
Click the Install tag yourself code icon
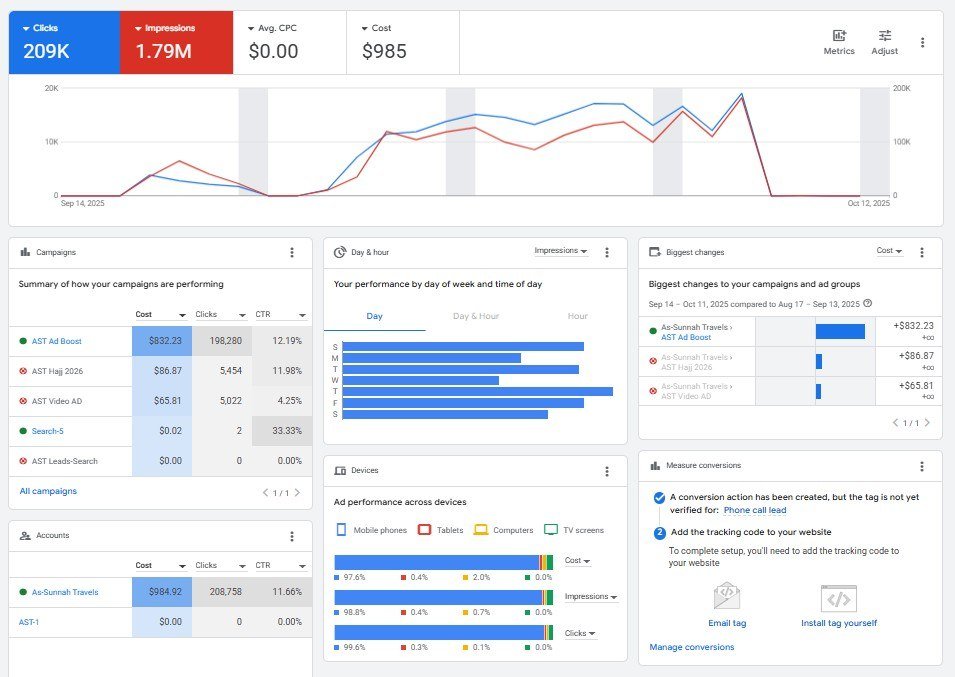(838, 598)
